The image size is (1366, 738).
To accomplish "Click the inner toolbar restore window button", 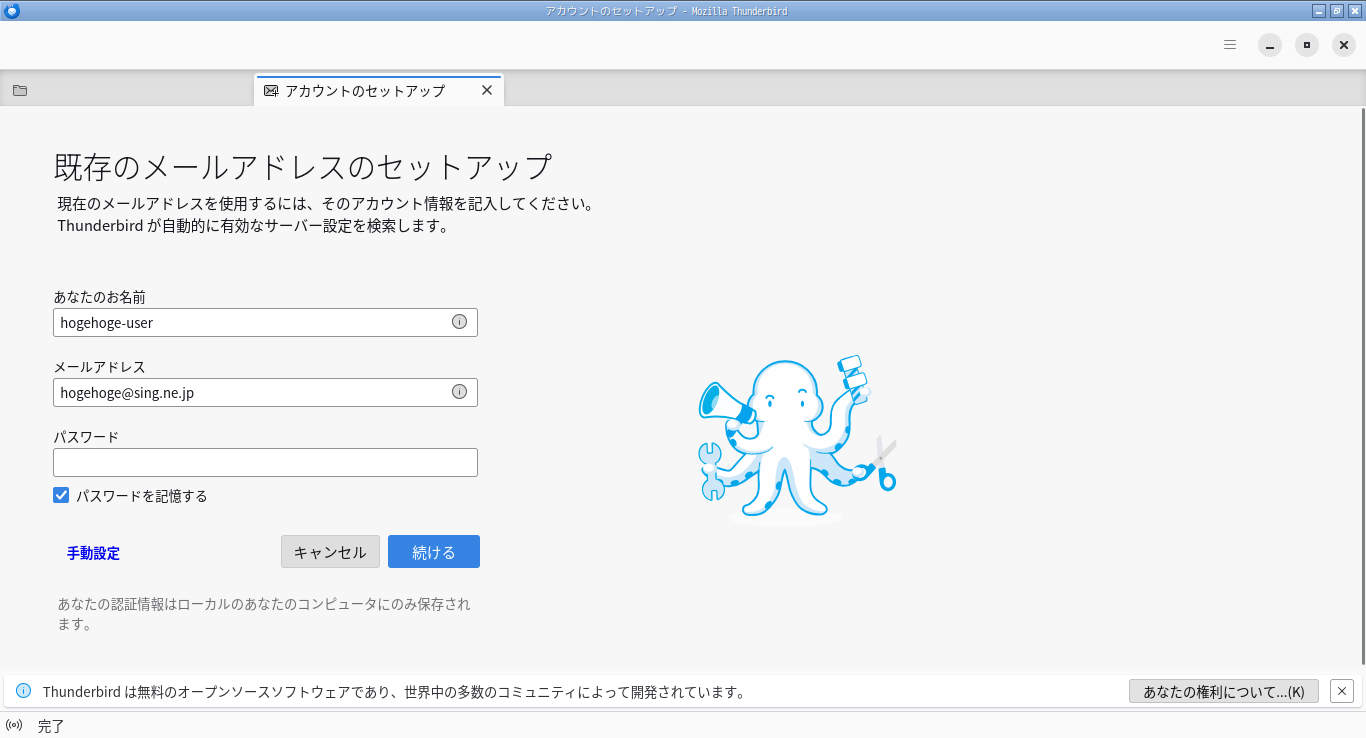I will tap(1307, 45).
